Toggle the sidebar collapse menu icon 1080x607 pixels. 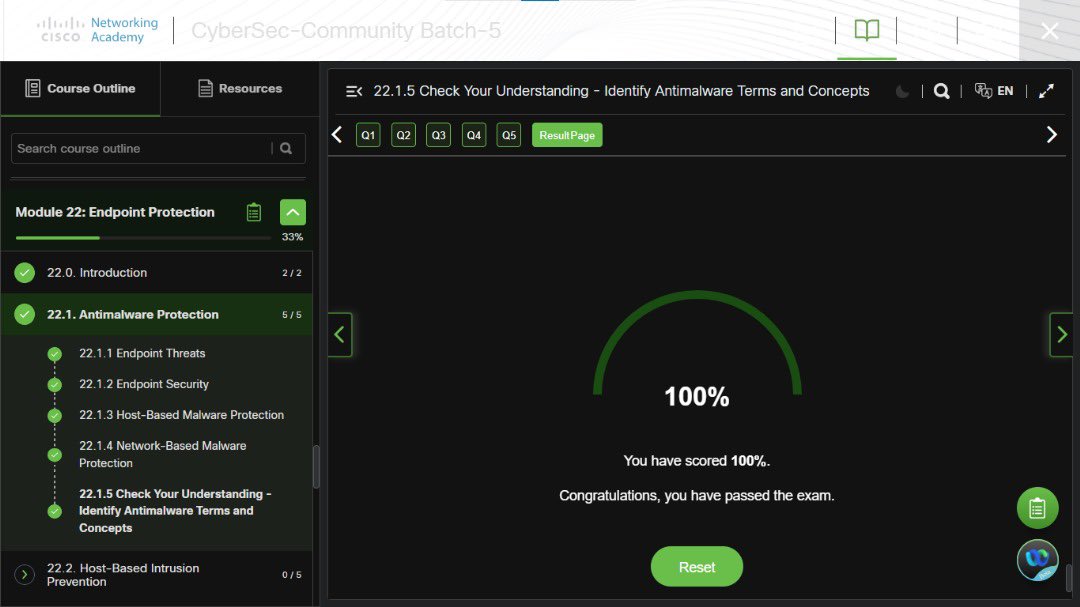pos(354,91)
